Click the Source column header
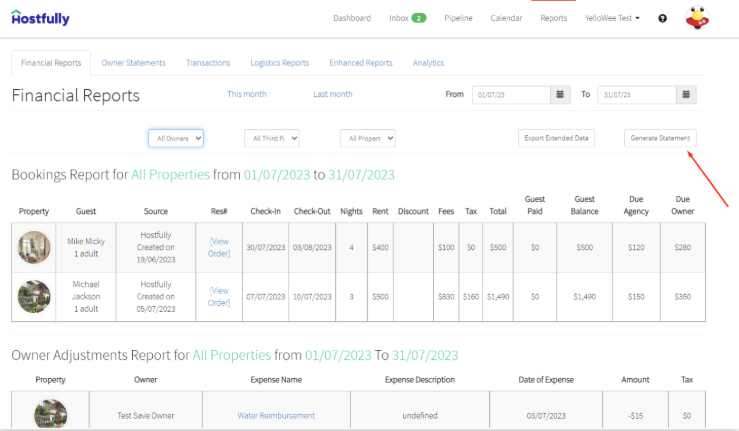Screen dimensions: 739x431 tap(156, 211)
